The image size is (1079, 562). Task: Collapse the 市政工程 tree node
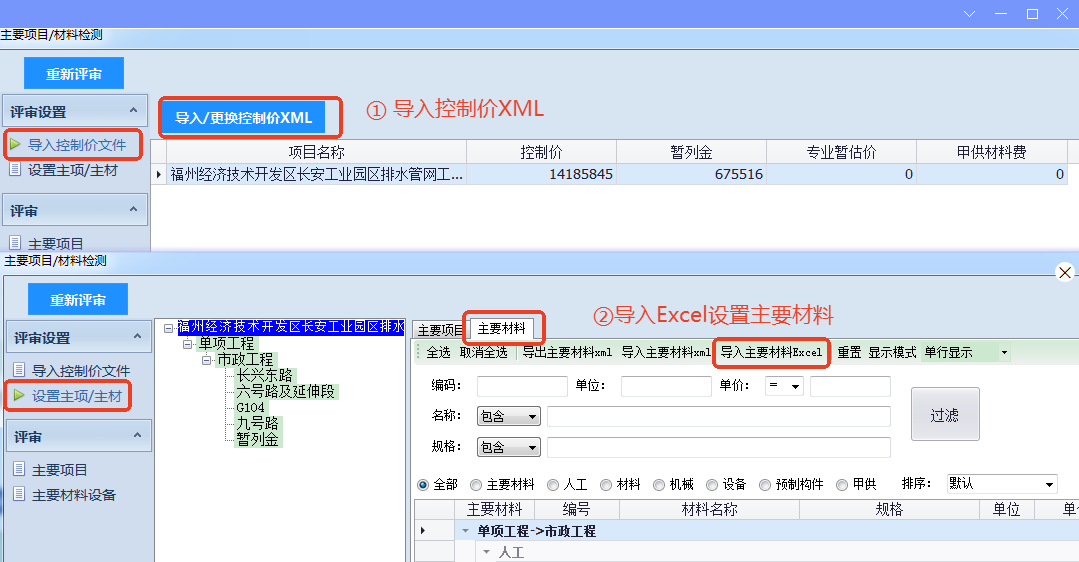click(x=207, y=360)
